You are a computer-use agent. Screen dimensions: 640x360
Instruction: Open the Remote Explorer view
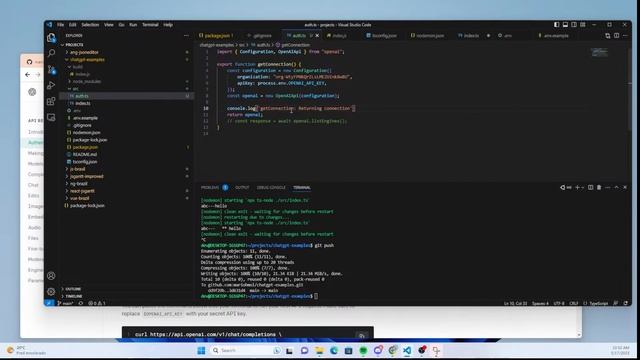51,117
